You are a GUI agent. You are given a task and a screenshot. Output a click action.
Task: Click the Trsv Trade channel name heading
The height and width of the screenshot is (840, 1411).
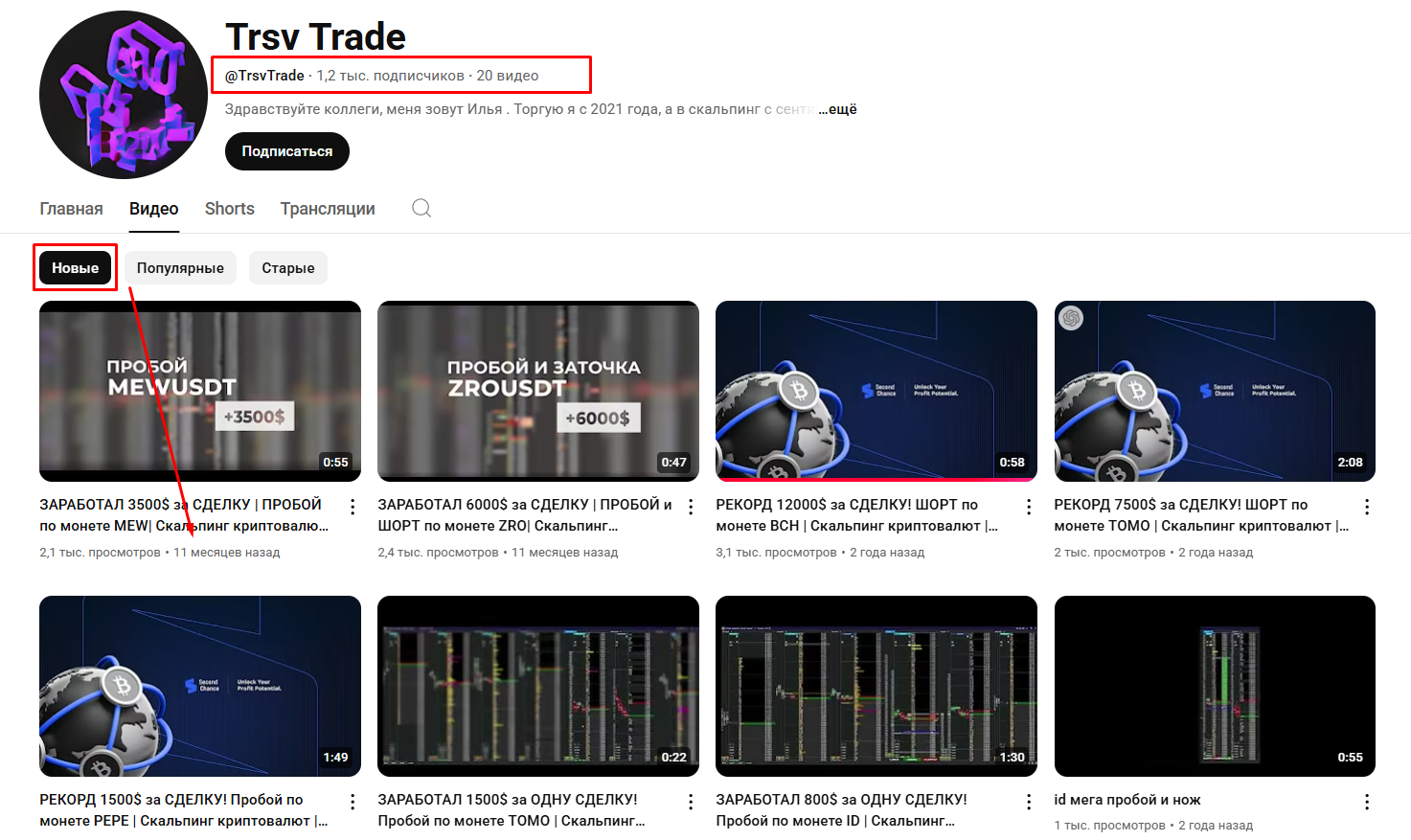pos(315,36)
